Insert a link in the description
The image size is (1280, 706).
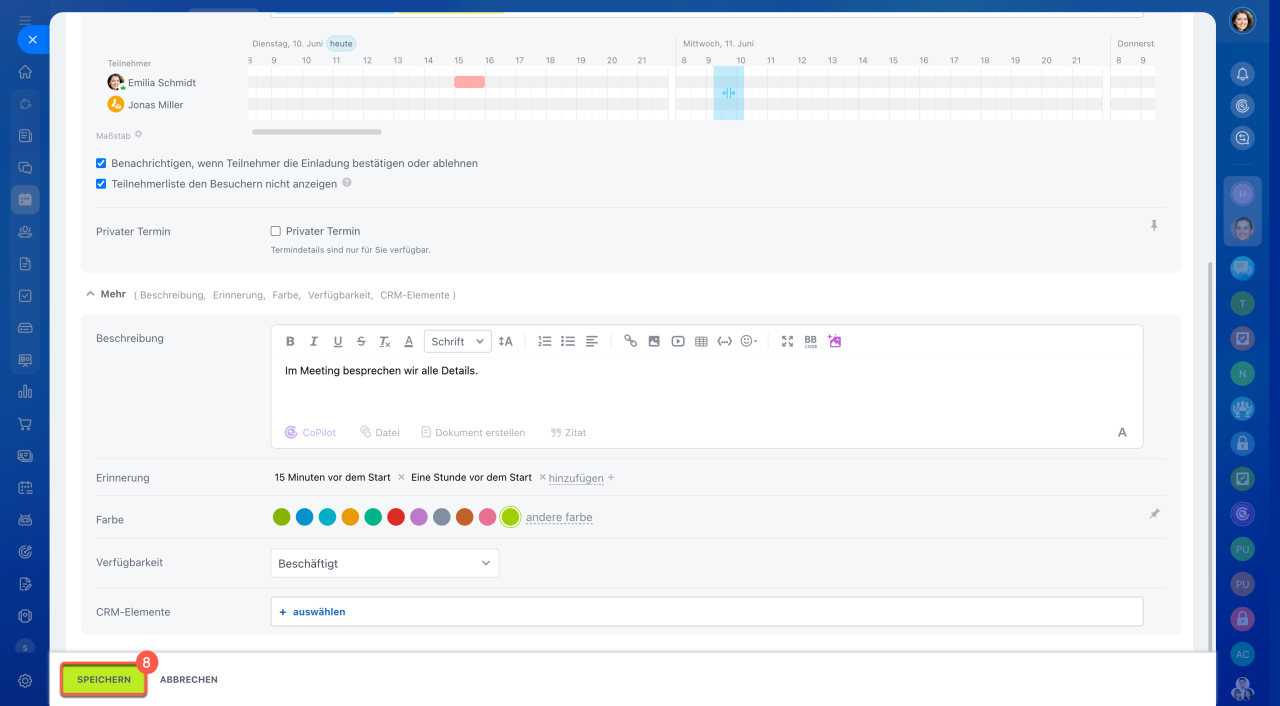coord(630,341)
